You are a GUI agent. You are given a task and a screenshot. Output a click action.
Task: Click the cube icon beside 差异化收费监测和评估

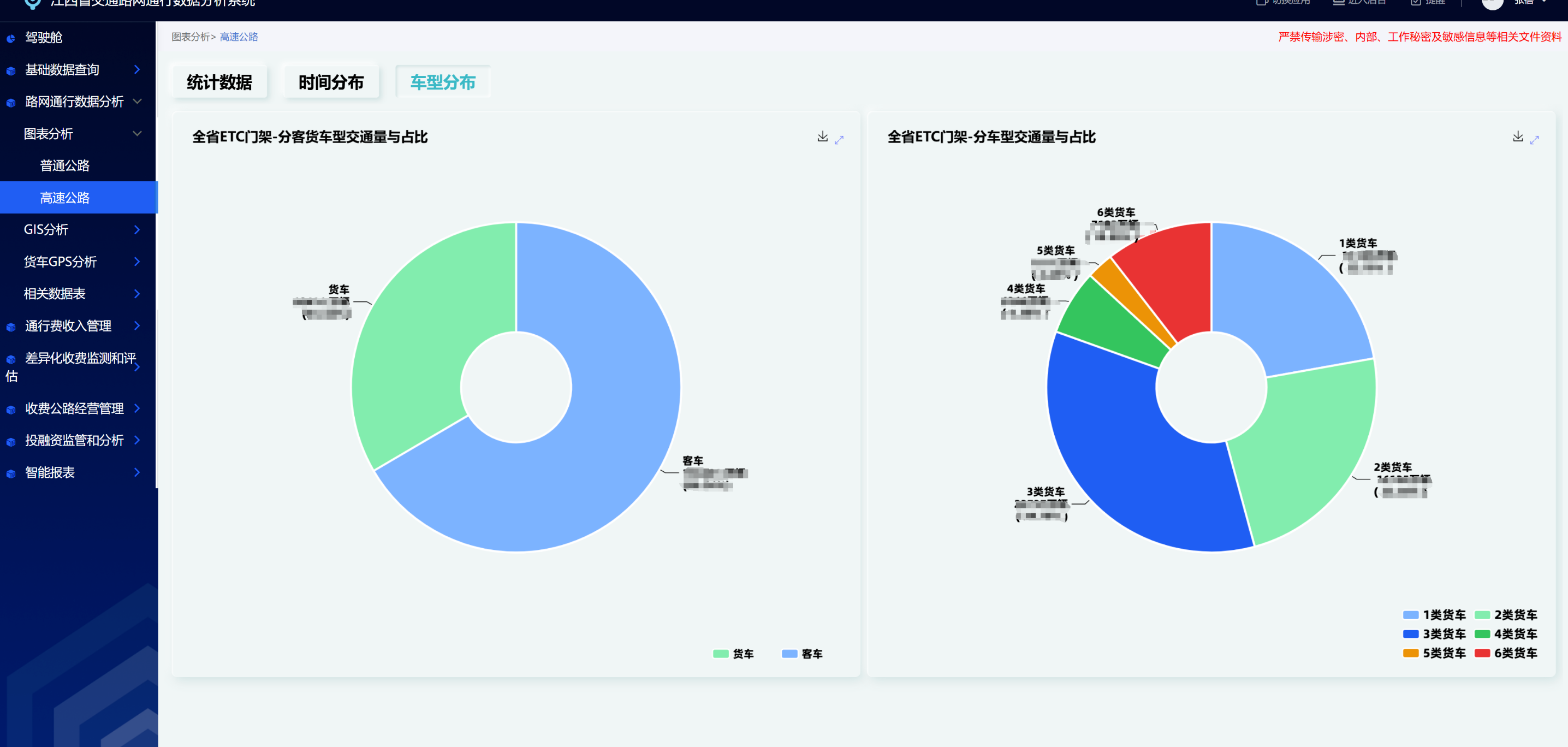point(11,359)
